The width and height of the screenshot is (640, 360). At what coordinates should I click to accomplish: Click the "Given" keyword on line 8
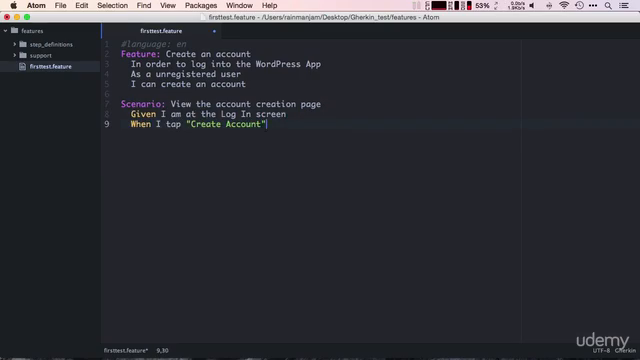(x=143, y=114)
